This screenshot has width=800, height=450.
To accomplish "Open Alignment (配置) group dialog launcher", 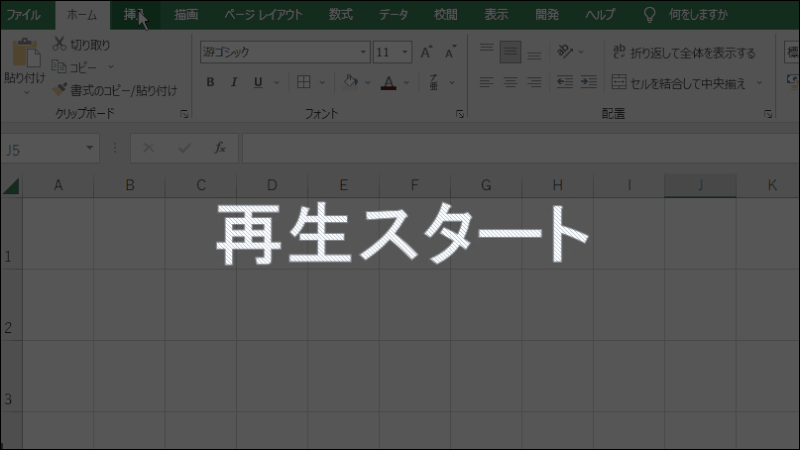I will coord(768,114).
